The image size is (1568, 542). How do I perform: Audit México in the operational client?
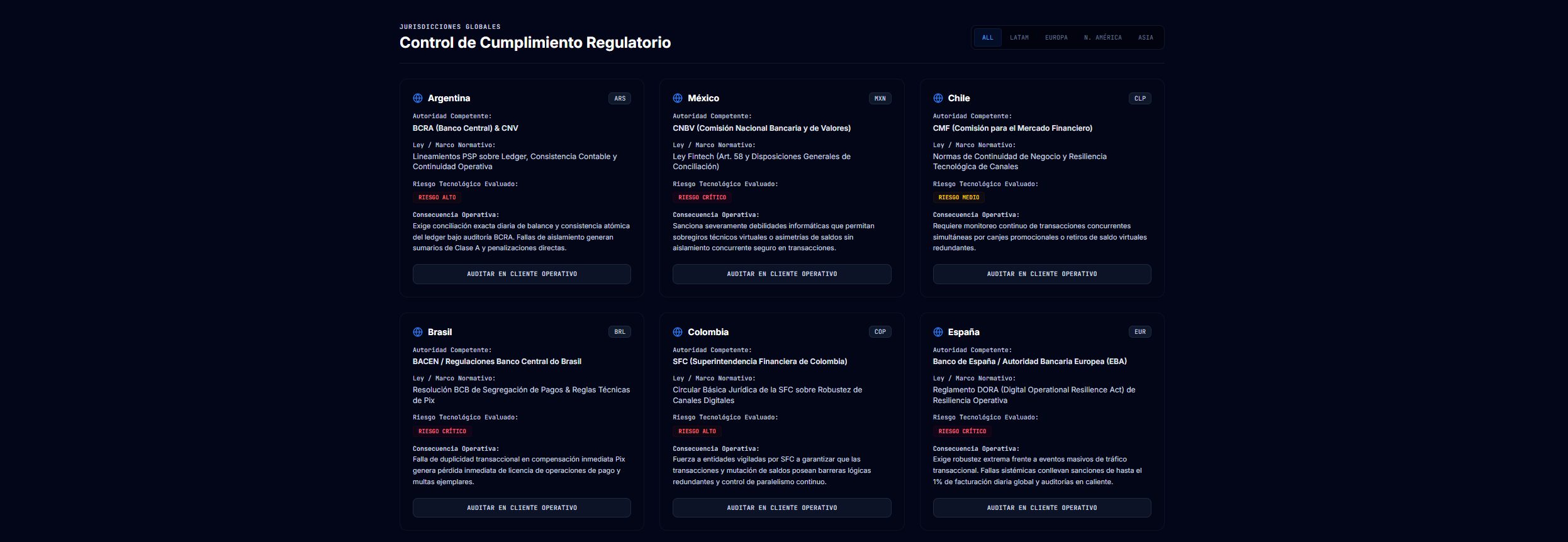point(782,274)
